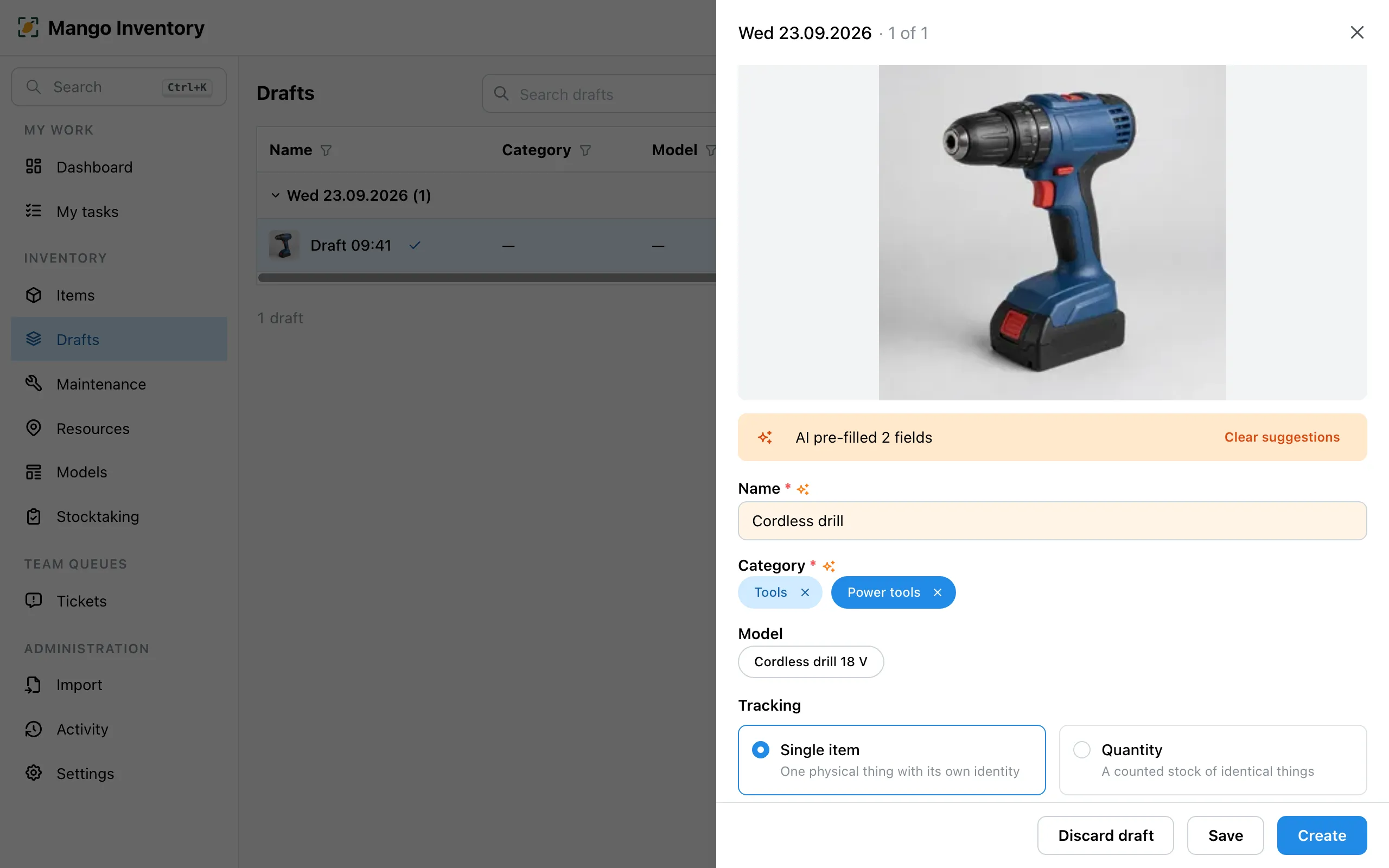Remove the Power tools category chip
The width and height of the screenshot is (1389, 868).
pyautogui.click(x=937, y=592)
